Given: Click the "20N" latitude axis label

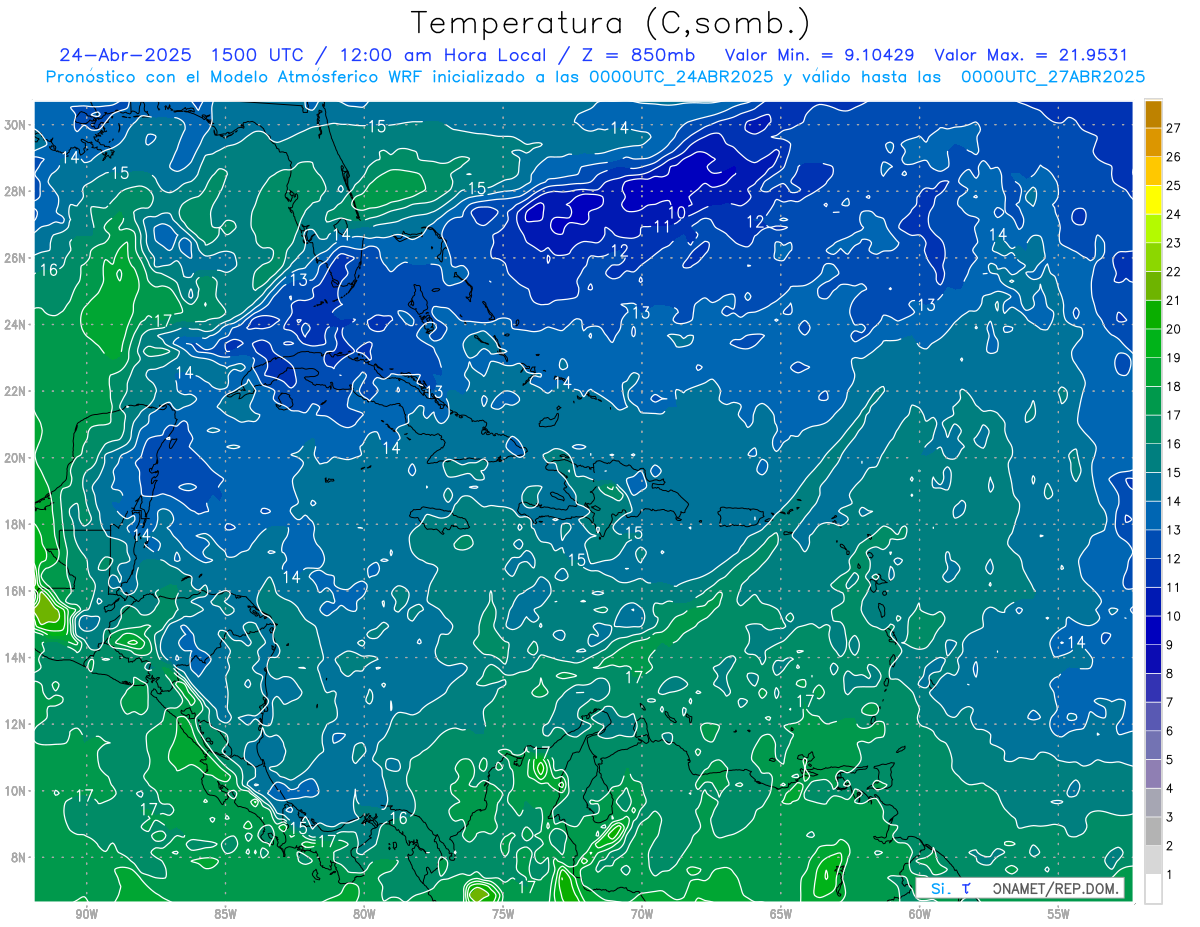Looking at the screenshot, I should tap(16, 458).
